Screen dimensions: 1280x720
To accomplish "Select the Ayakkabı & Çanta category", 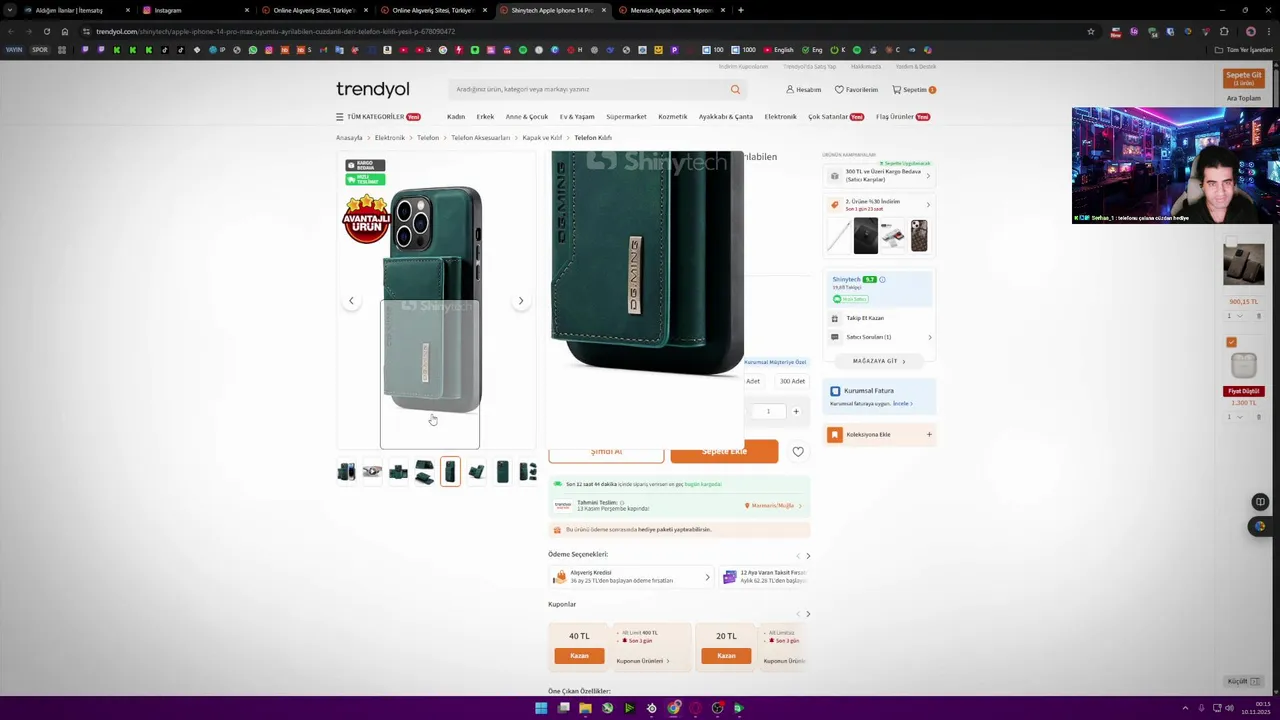I will (x=726, y=117).
